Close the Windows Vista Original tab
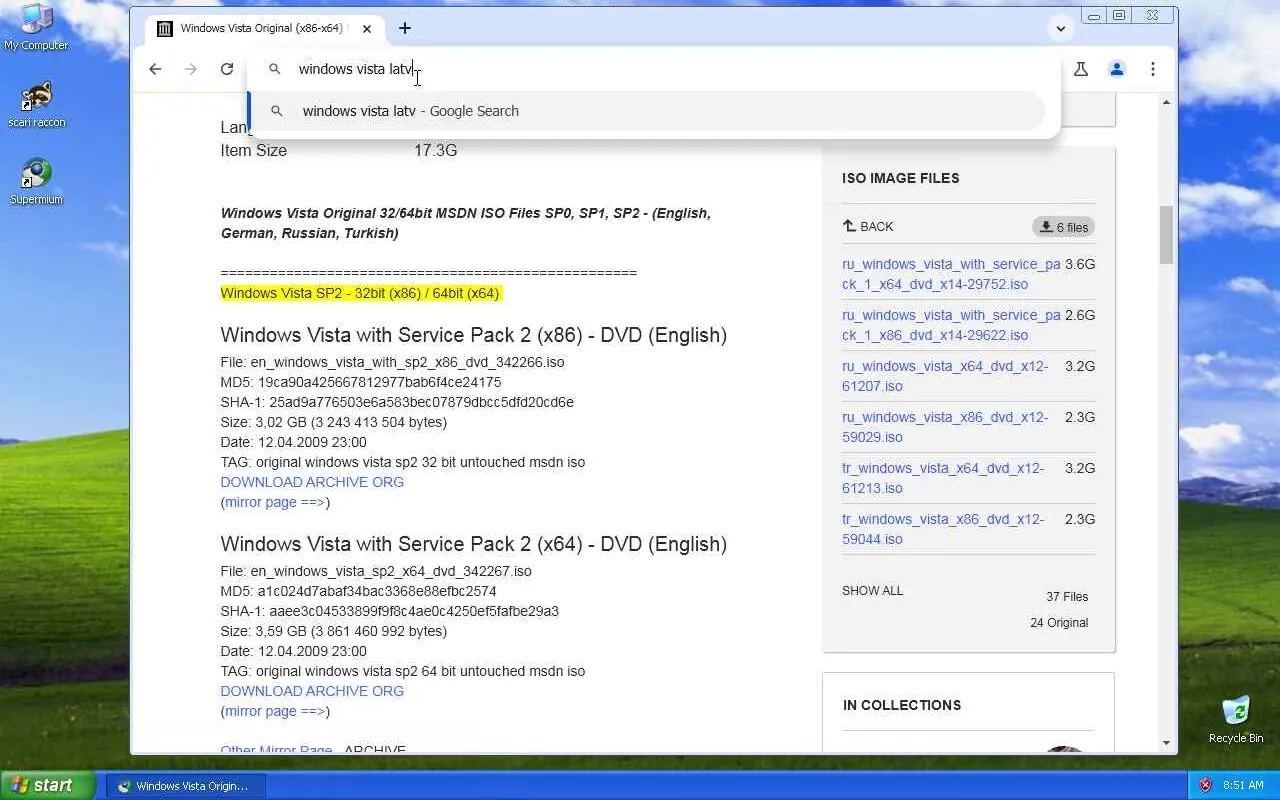Image resolution: width=1280 pixels, height=800 pixels. (x=367, y=29)
